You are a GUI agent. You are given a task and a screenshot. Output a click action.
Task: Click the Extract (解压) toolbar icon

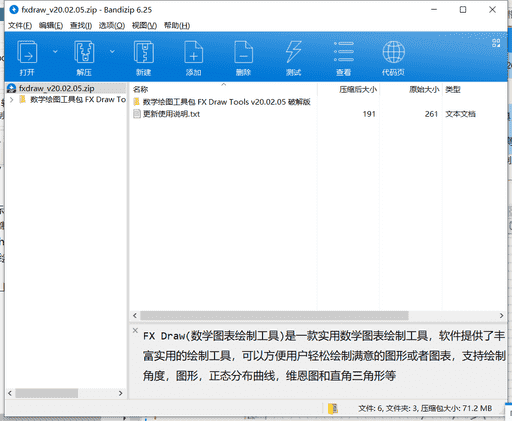pyautogui.click(x=84, y=52)
